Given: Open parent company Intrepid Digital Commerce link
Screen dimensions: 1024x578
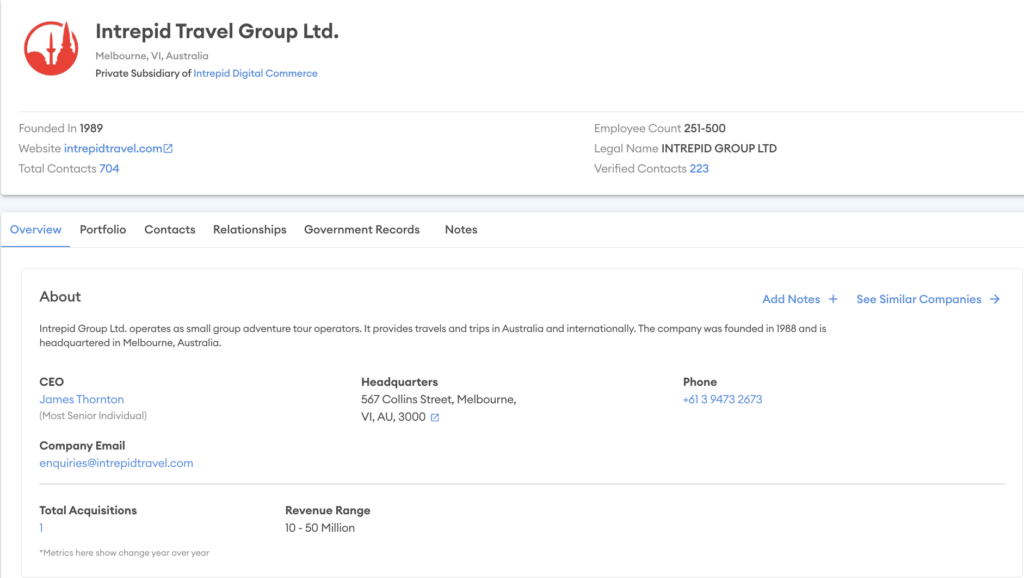Looking at the screenshot, I should click(255, 73).
